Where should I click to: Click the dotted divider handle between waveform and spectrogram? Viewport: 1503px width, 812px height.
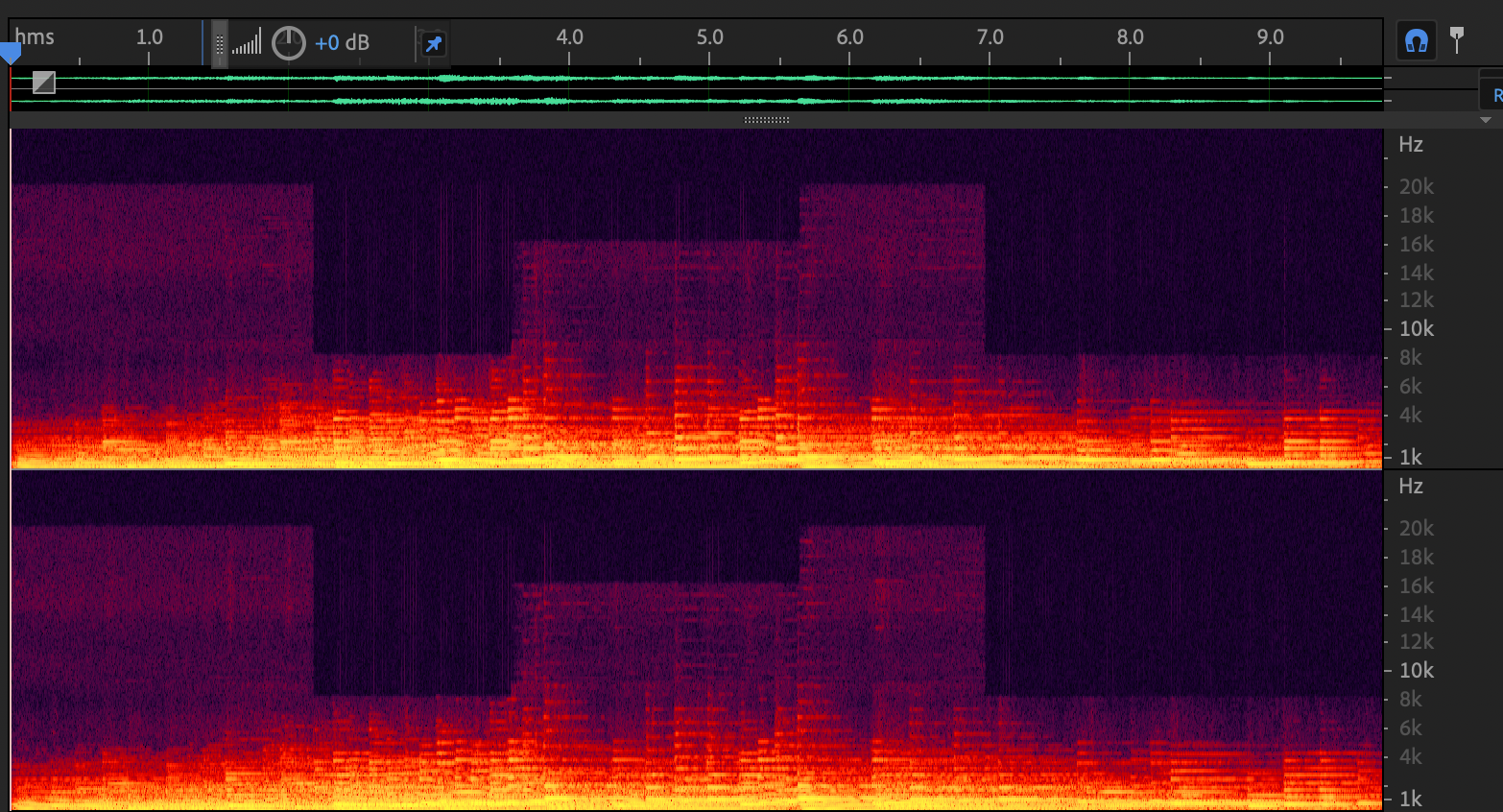(766, 120)
